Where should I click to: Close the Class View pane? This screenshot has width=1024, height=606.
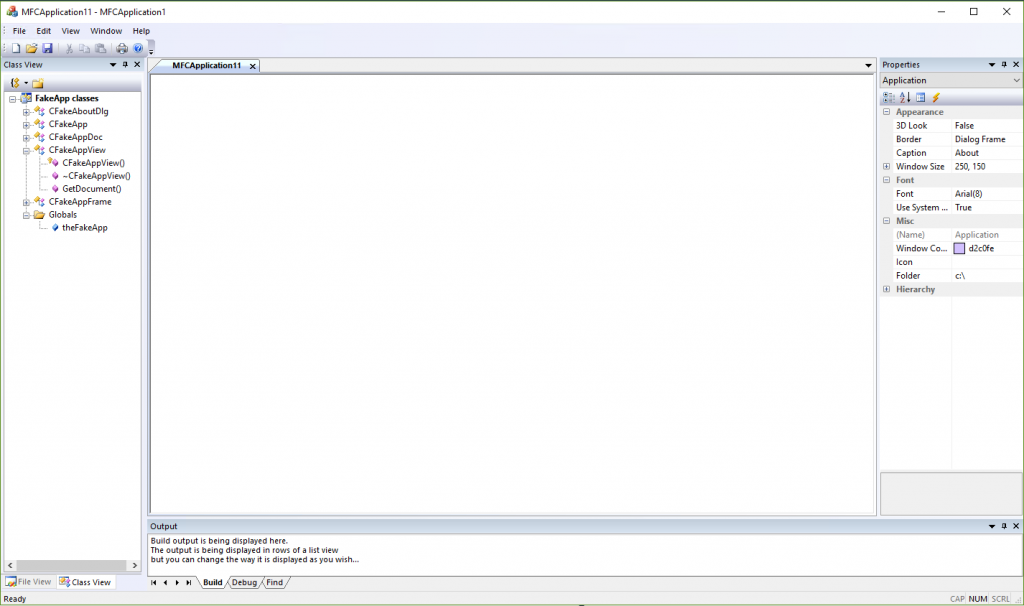137,65
